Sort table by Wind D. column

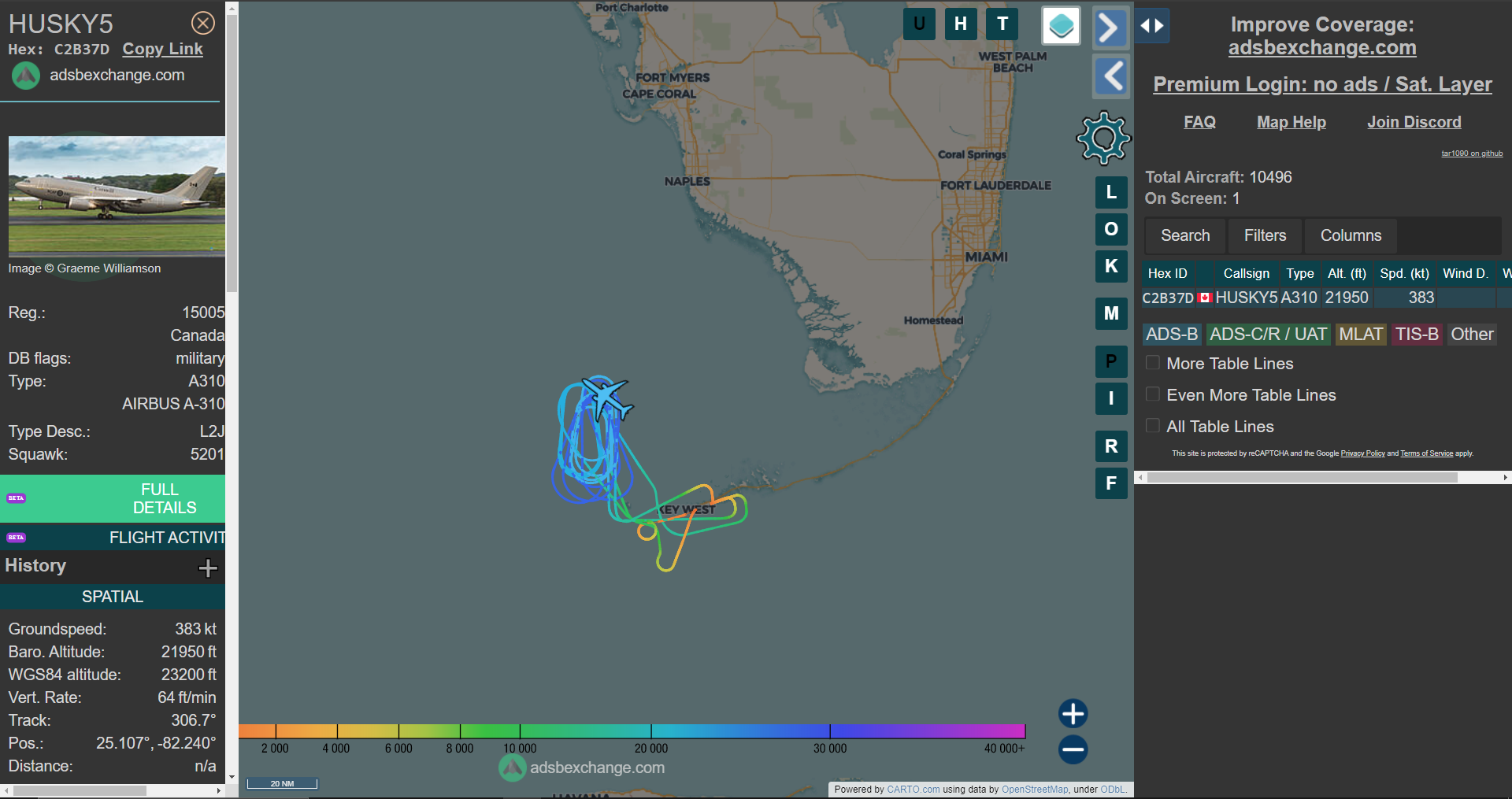click(x=1465, y=273)
